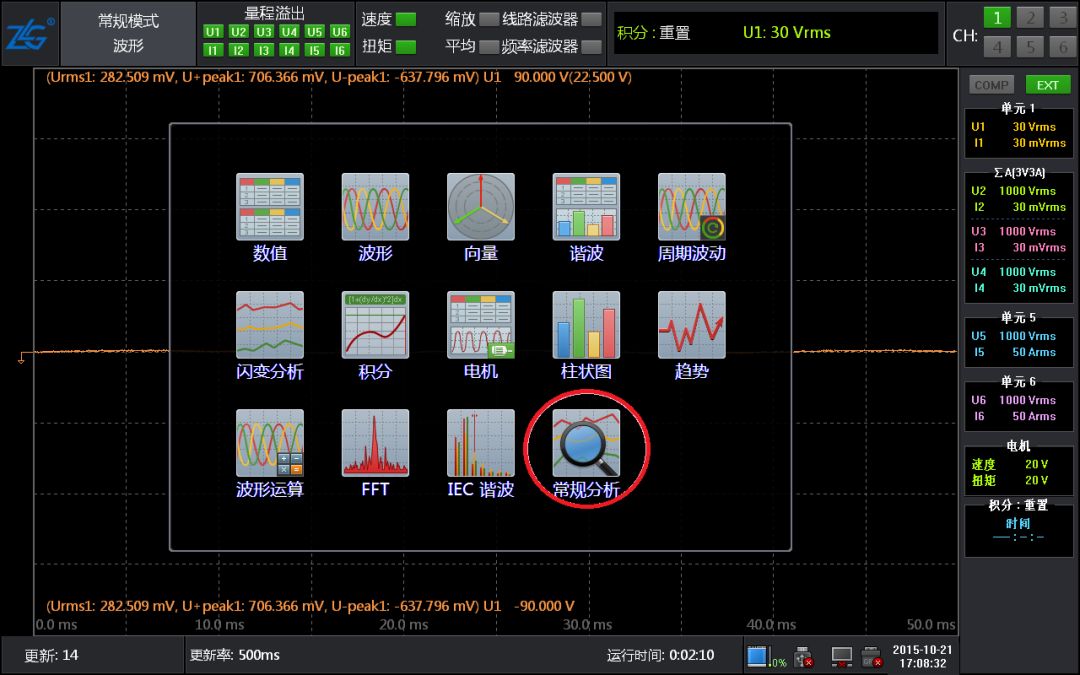Select channel 5 button
The width and height of the screenshot is (1080, 675).
pyautogui.click(x=1030, y=46)
